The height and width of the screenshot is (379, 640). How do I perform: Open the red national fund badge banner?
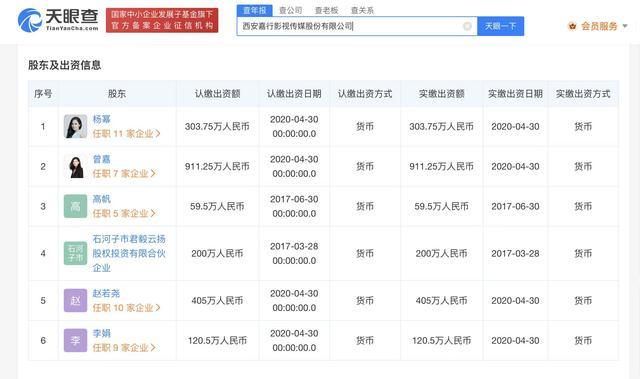pyautogui.click(x=162, y=20)
